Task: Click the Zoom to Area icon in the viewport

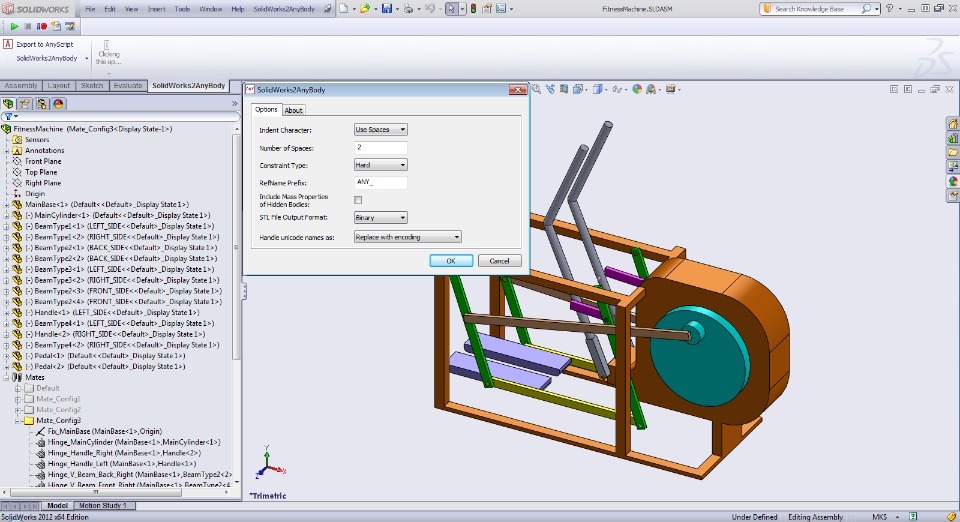Action: (x=536, y=89)
